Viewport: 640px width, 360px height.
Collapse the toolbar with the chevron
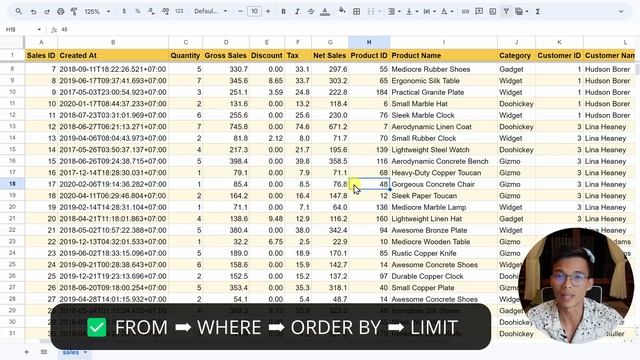click(x=621, y=11)
